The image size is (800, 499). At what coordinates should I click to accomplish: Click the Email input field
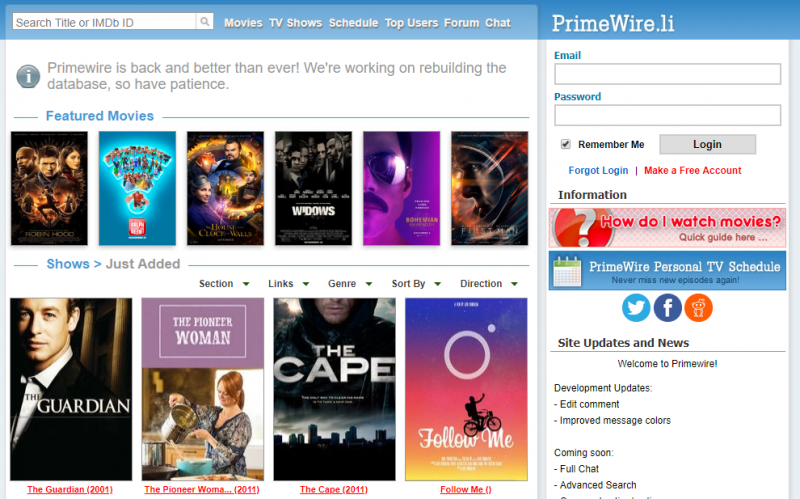click(667, 74)
